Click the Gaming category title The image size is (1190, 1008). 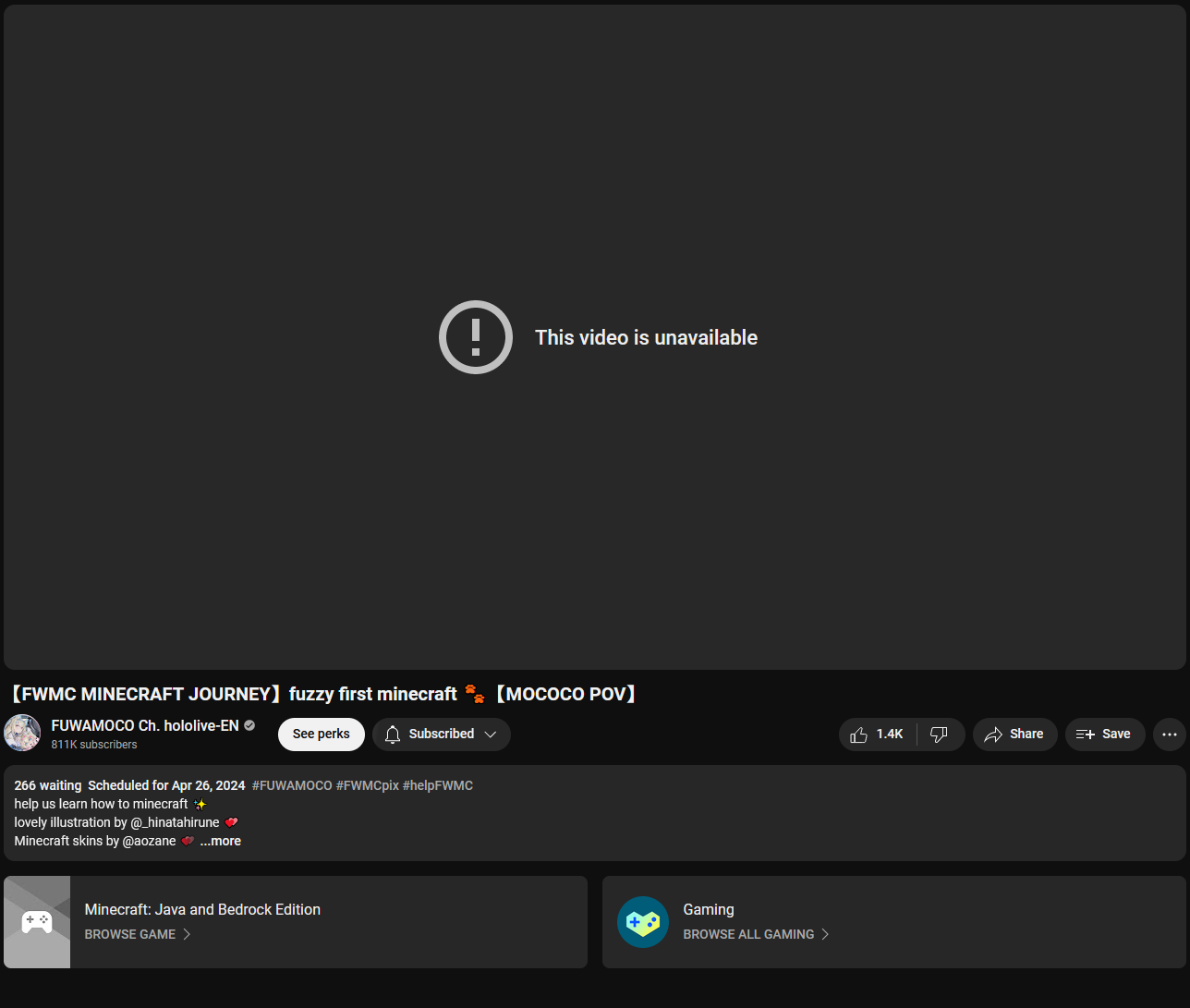tap(709, 910)
